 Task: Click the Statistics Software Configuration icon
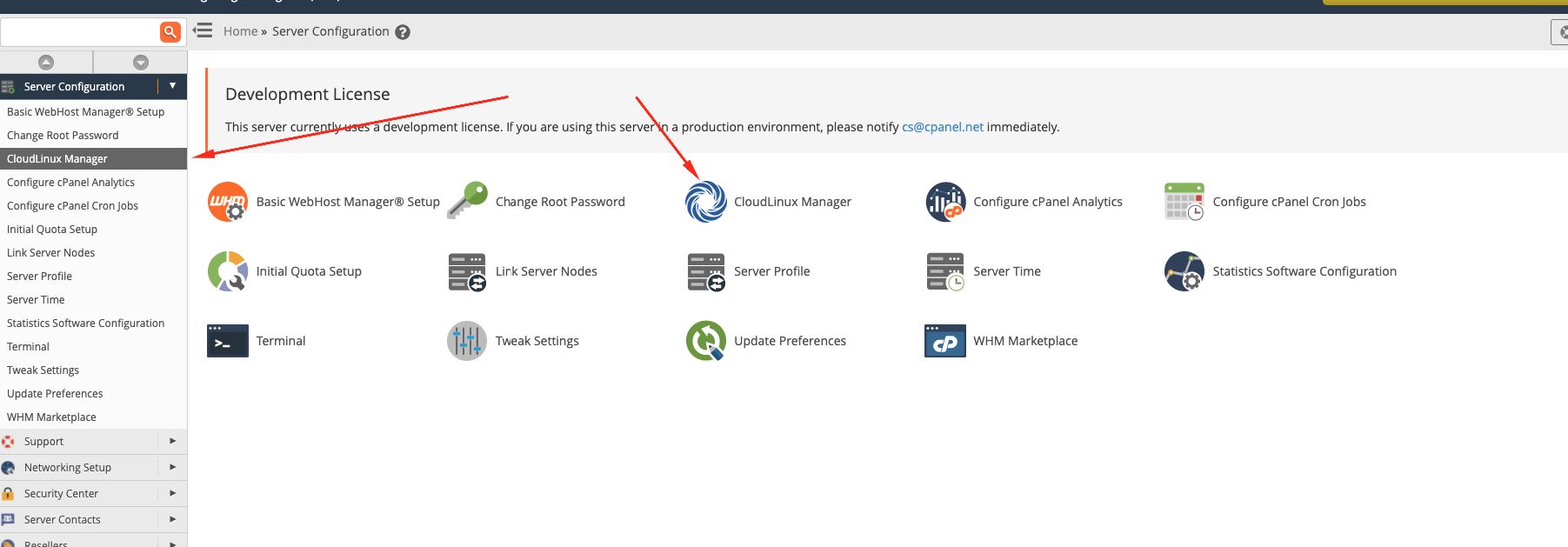click(1184, 271)
